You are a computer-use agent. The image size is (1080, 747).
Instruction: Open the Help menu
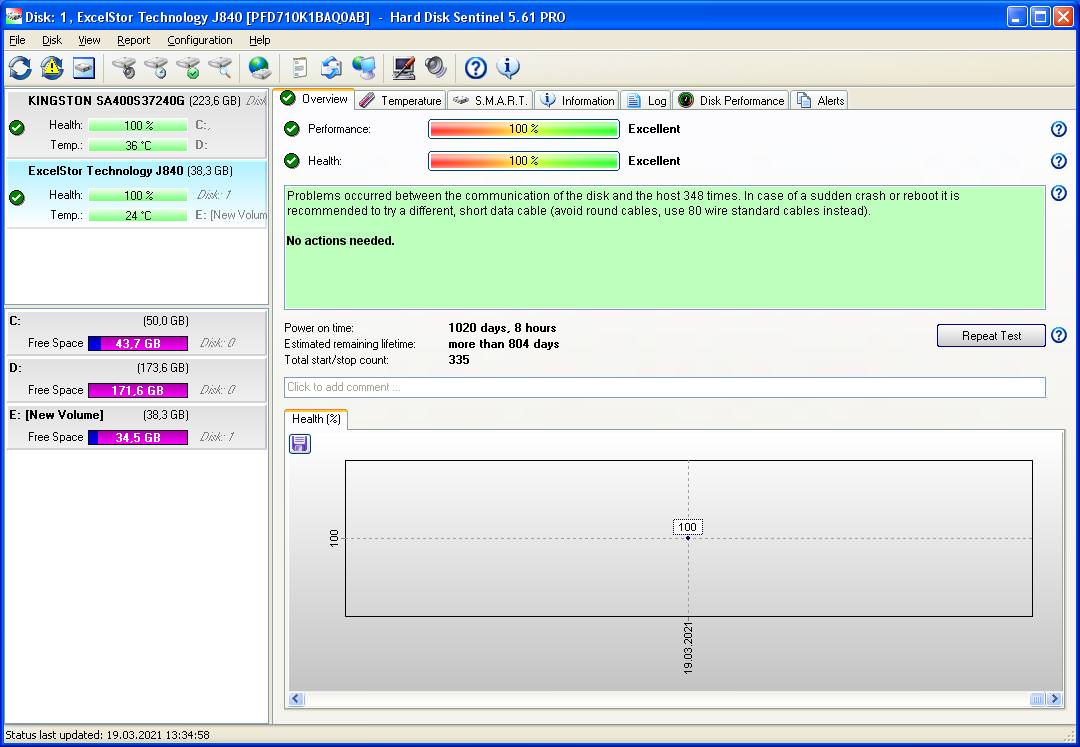click(260, 40)
